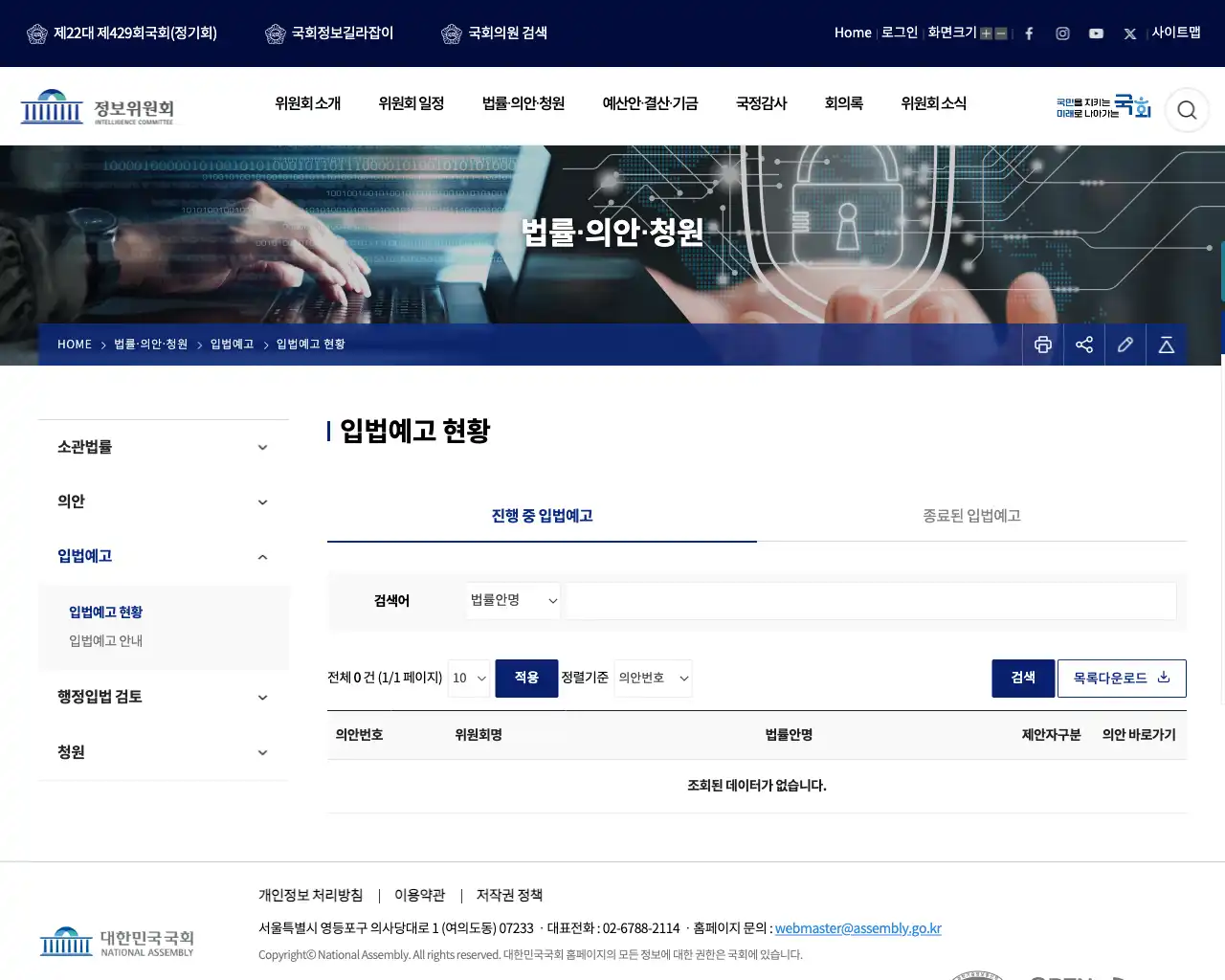Viewport: 1225px width, 980px height.
Task: Open the 법률안명 search type dropdown
Action: point(514,600)
